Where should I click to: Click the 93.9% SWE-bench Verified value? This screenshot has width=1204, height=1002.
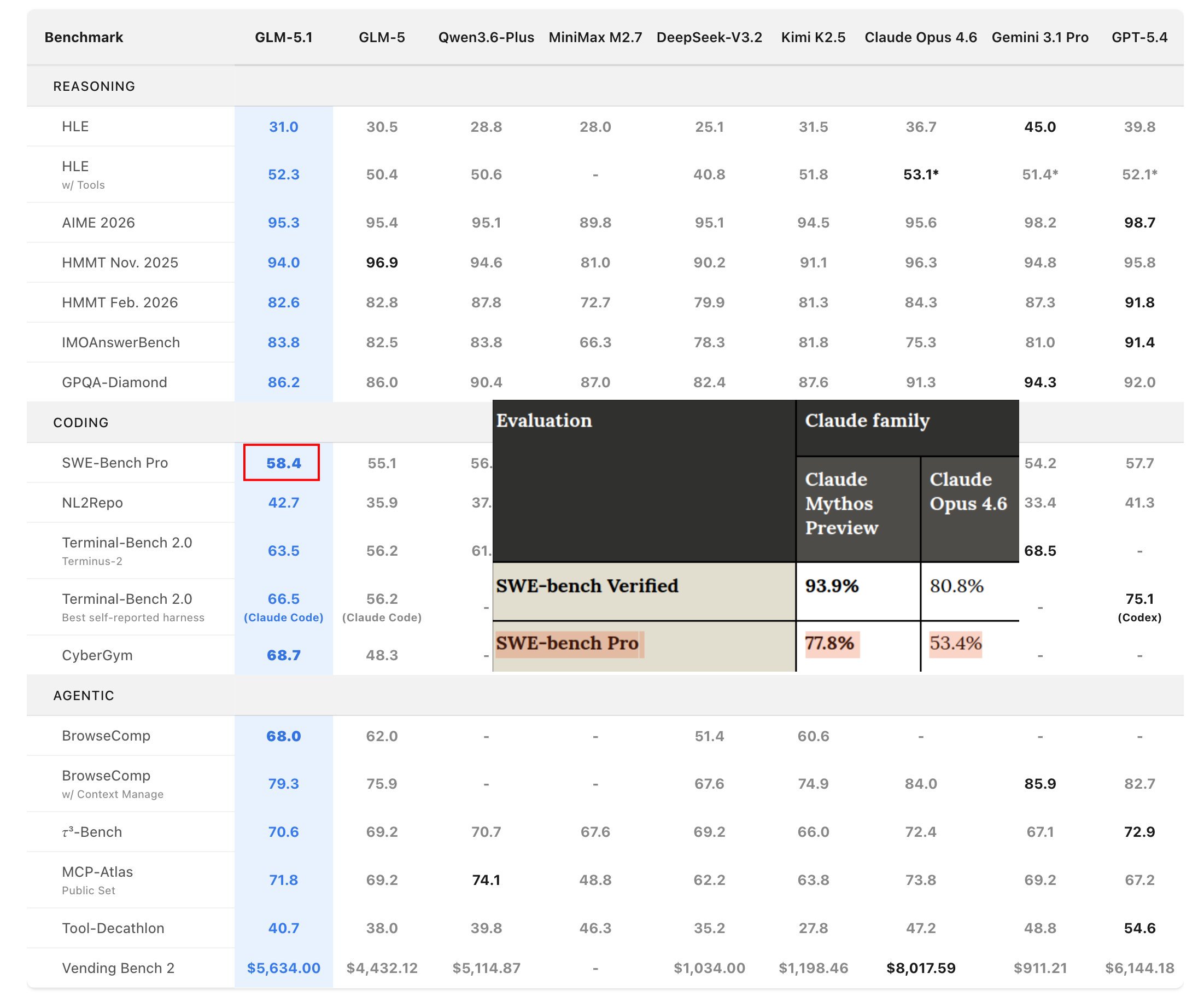click(x=831, y=586)
